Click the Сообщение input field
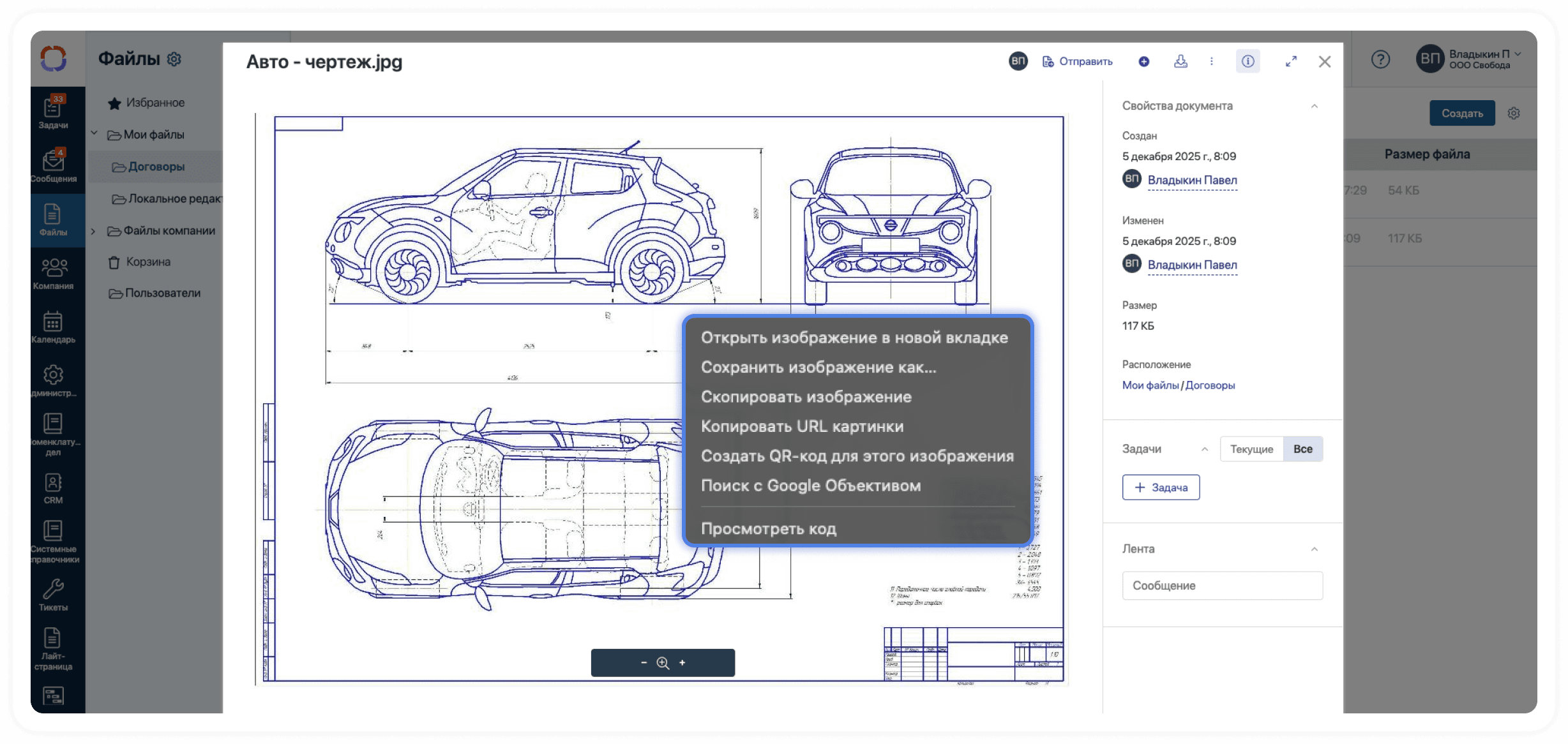Image resolution: width=1568 pixels, height=744 pixels. pos(1221,586)
